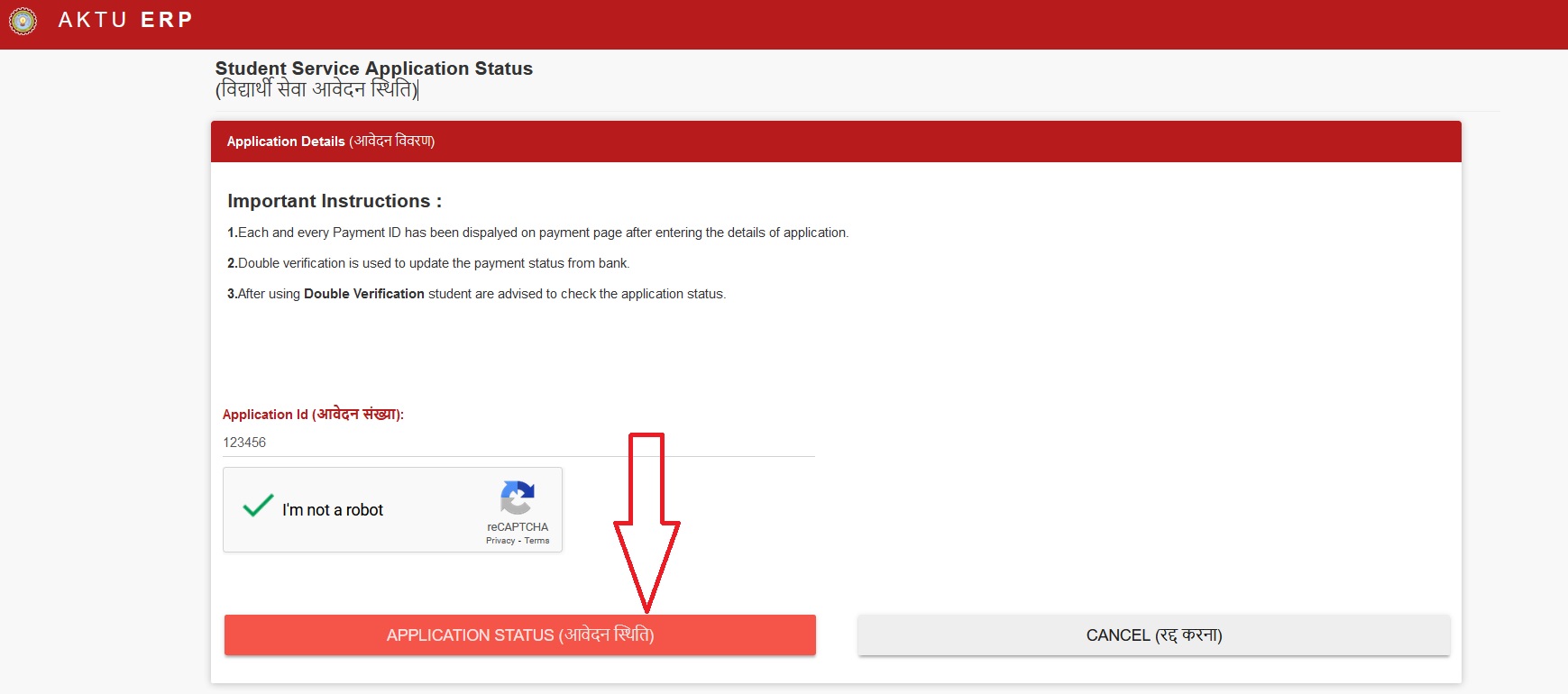Click the Application Details panel header
Image resolution: width=1568 pixels, height=694 pixels.
[x=836, y=142]
